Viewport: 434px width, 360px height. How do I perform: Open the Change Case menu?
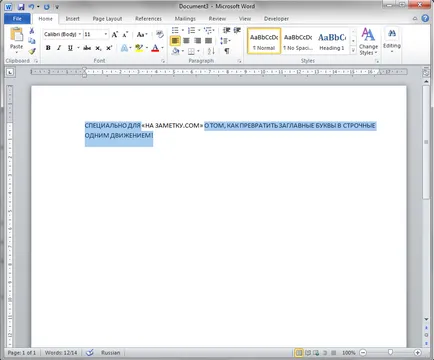(142, 34)
